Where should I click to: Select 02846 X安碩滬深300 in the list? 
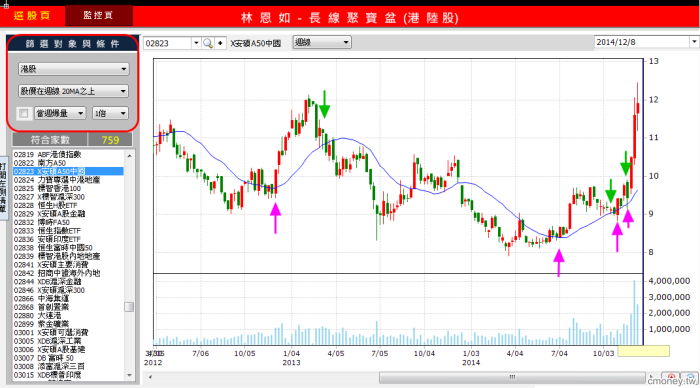click(x=68, y=290)
